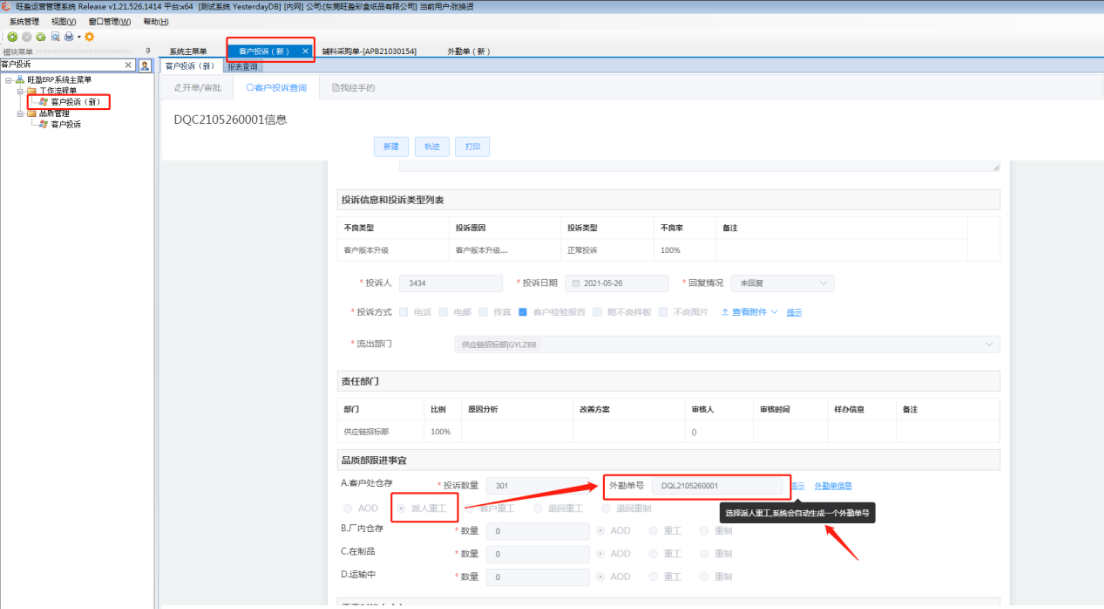Image resolution: width=1104 pixels, height=609 pixels.
Task: Toggle the 电话 checkbox
Action: pos(403,312)
